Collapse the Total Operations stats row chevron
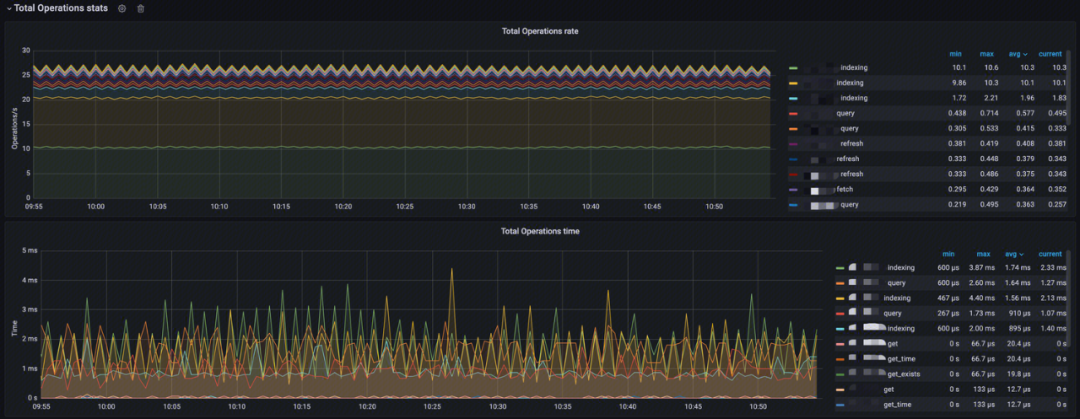Viewport: 1080px width, 419px height. pos(8,8)
